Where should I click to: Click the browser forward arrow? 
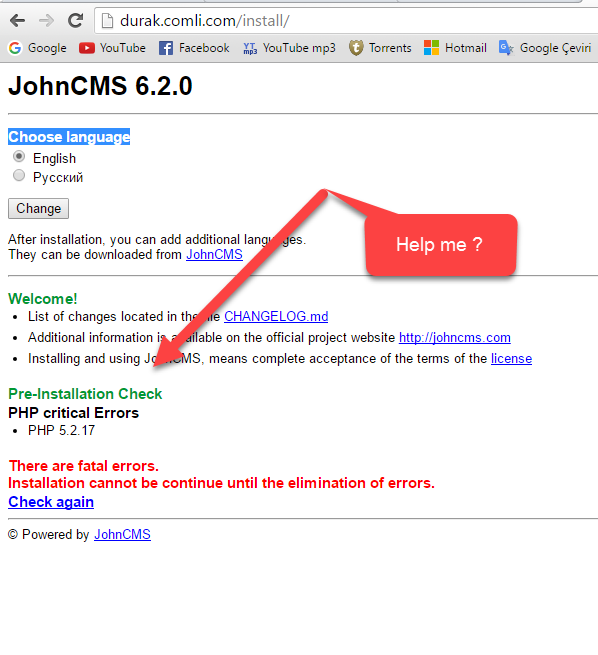click(46, 20)
